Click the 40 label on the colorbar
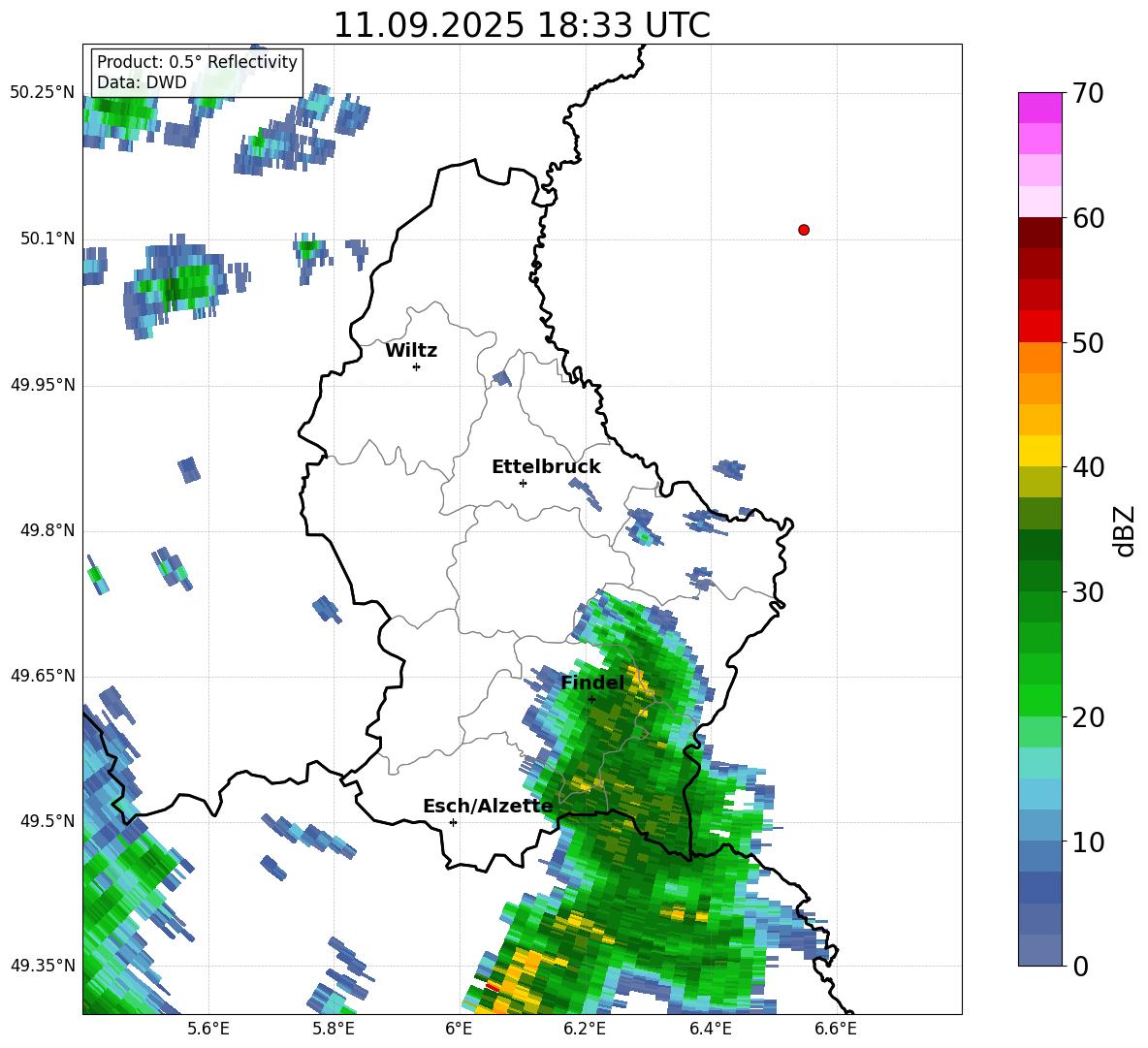Image resolution: width=1148 pixels, height=1048 pixels. [x=1087, y=467]
